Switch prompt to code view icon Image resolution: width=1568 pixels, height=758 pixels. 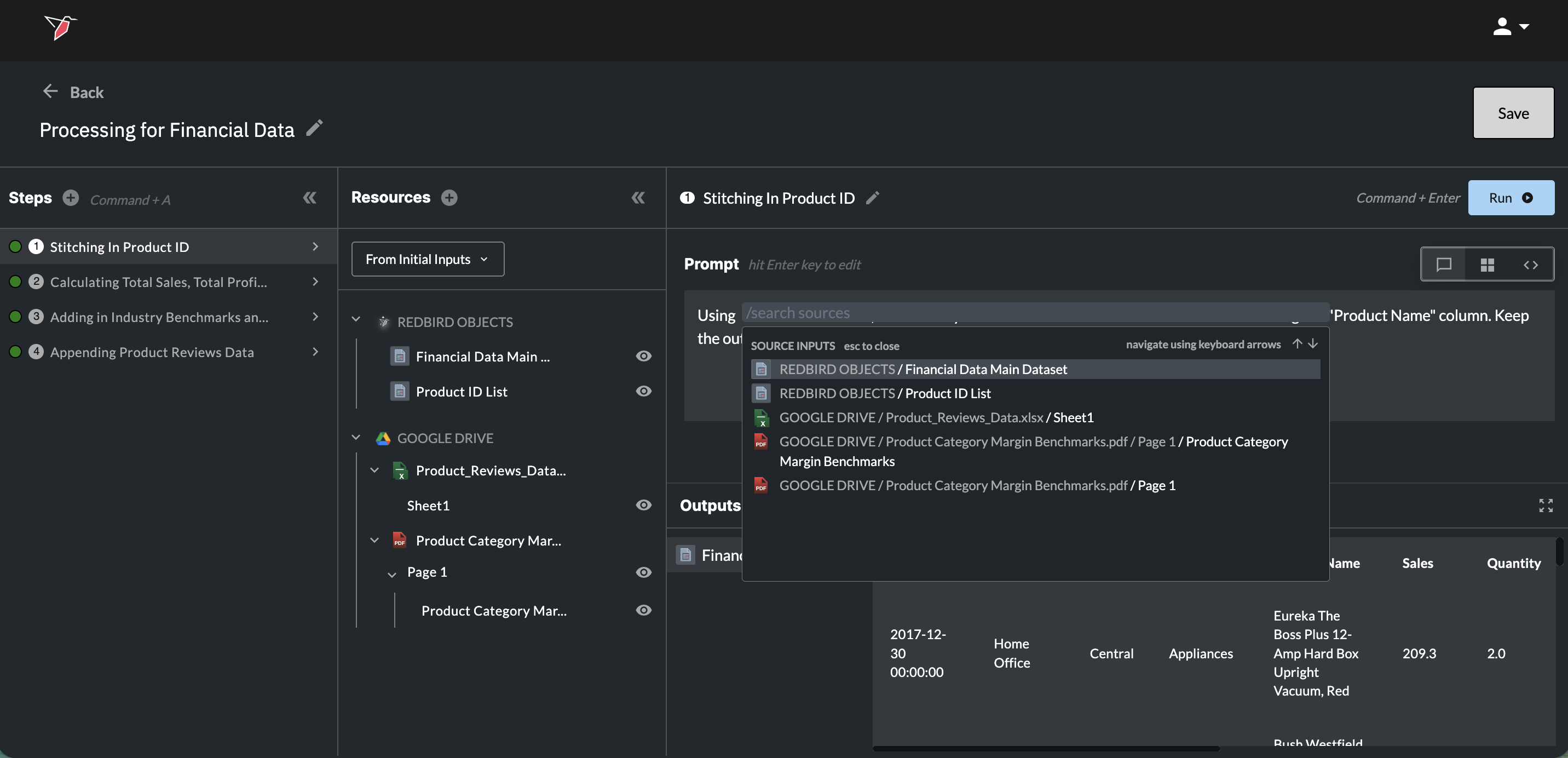1530,265
